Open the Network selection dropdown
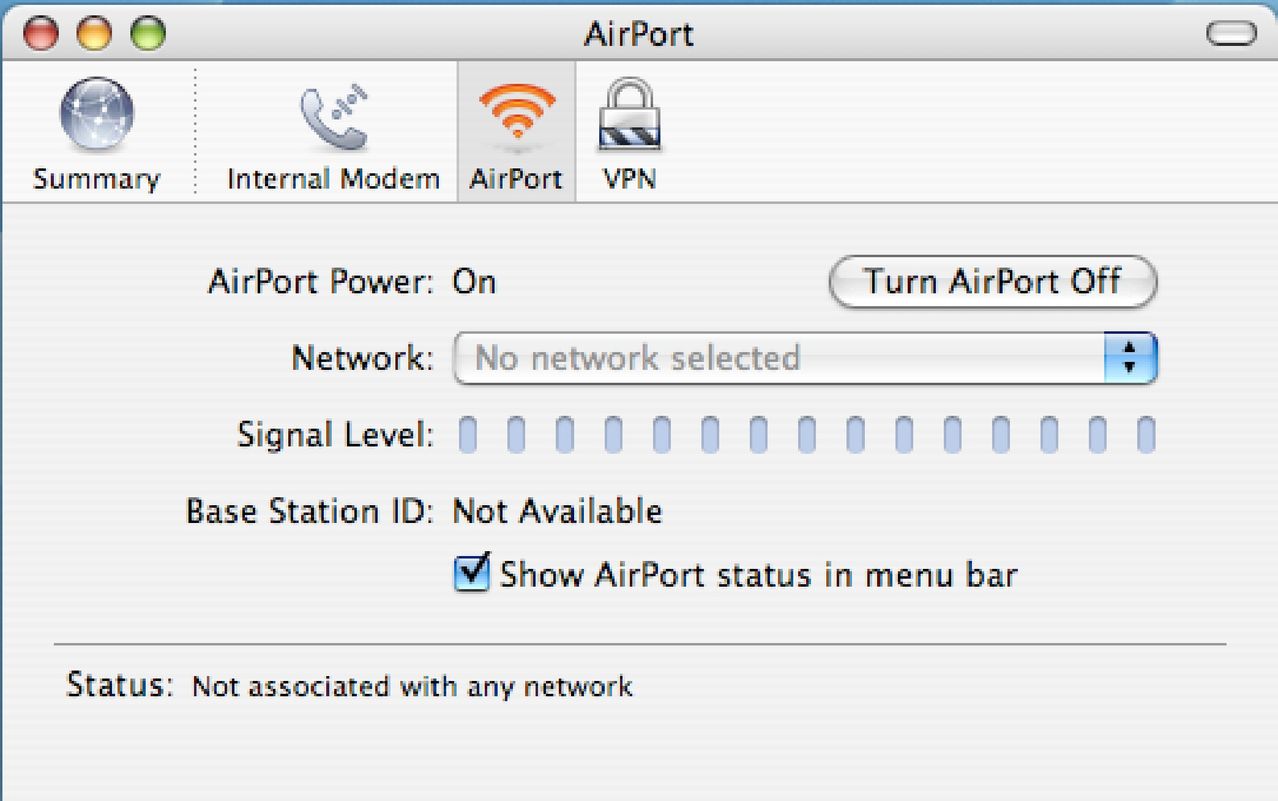Image resolution: width=1278 pixels, height=801 pixels. point(805,358)
